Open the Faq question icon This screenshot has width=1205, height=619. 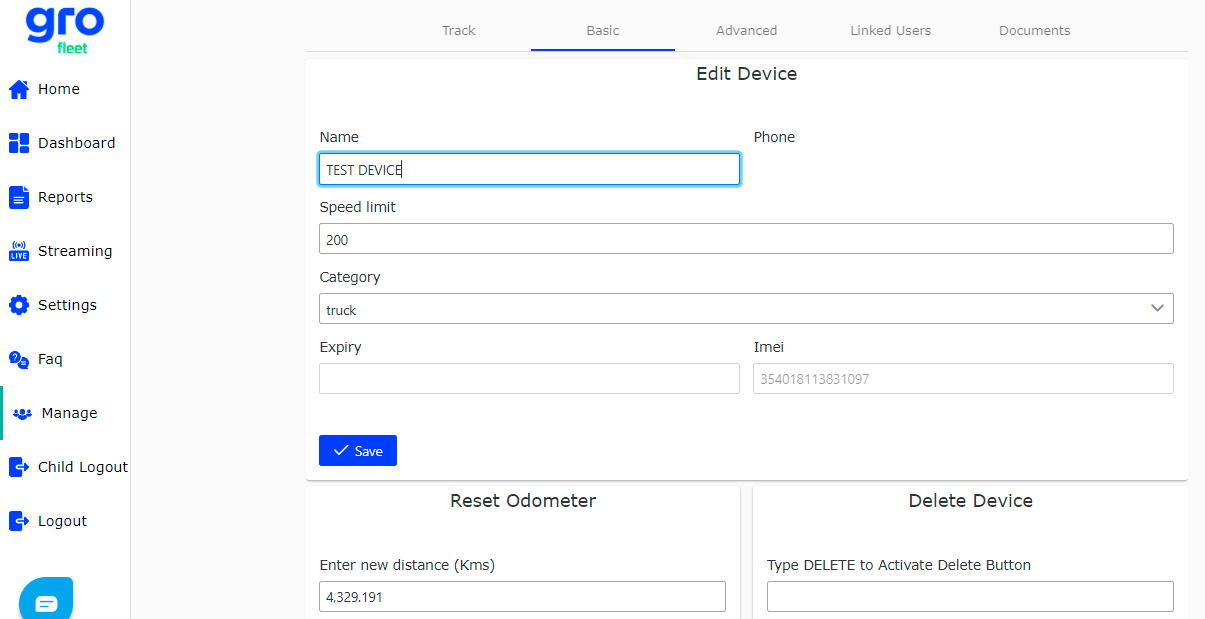(x=18, y=359)
